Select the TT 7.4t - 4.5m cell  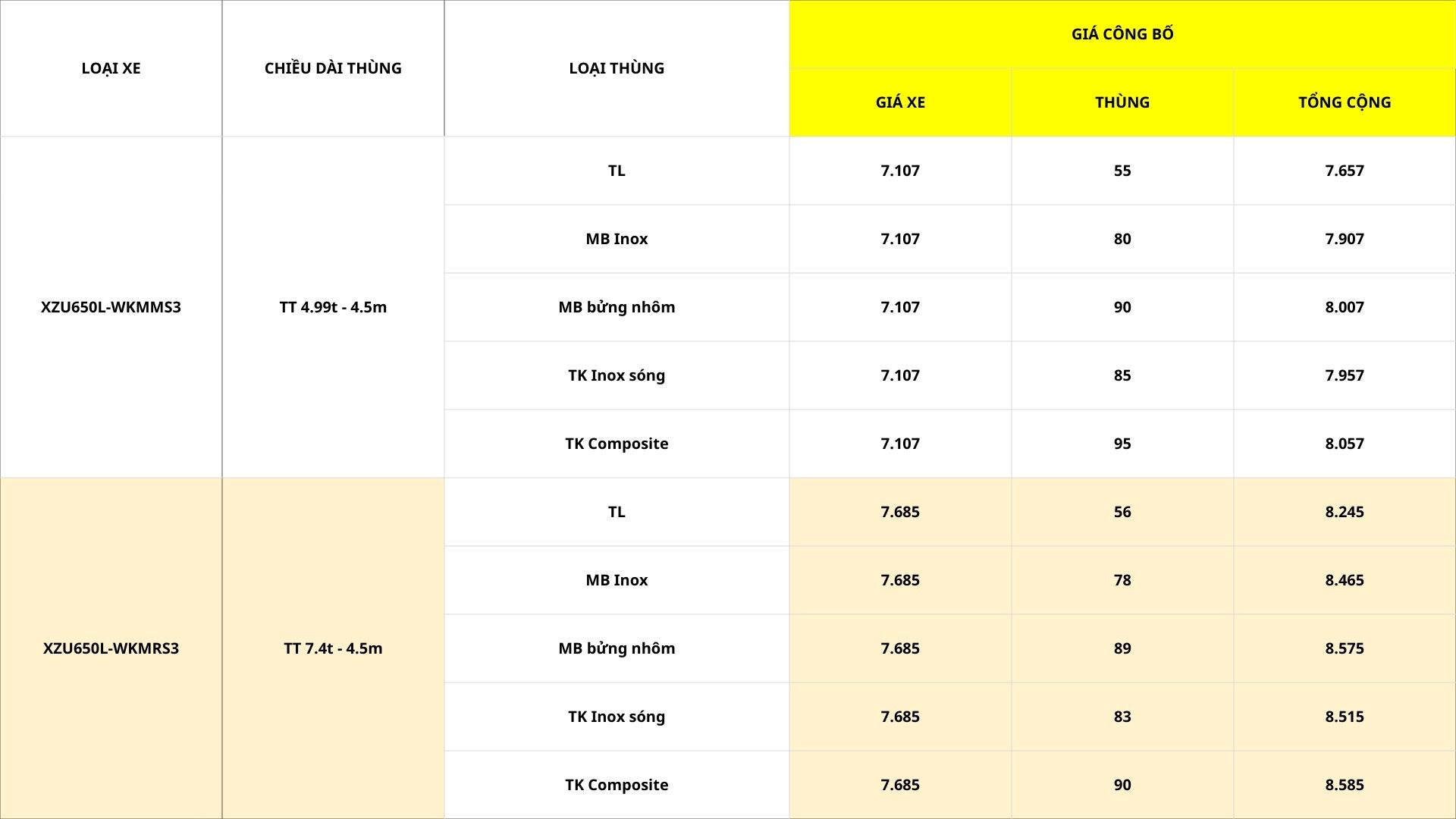tap(333, 648)
